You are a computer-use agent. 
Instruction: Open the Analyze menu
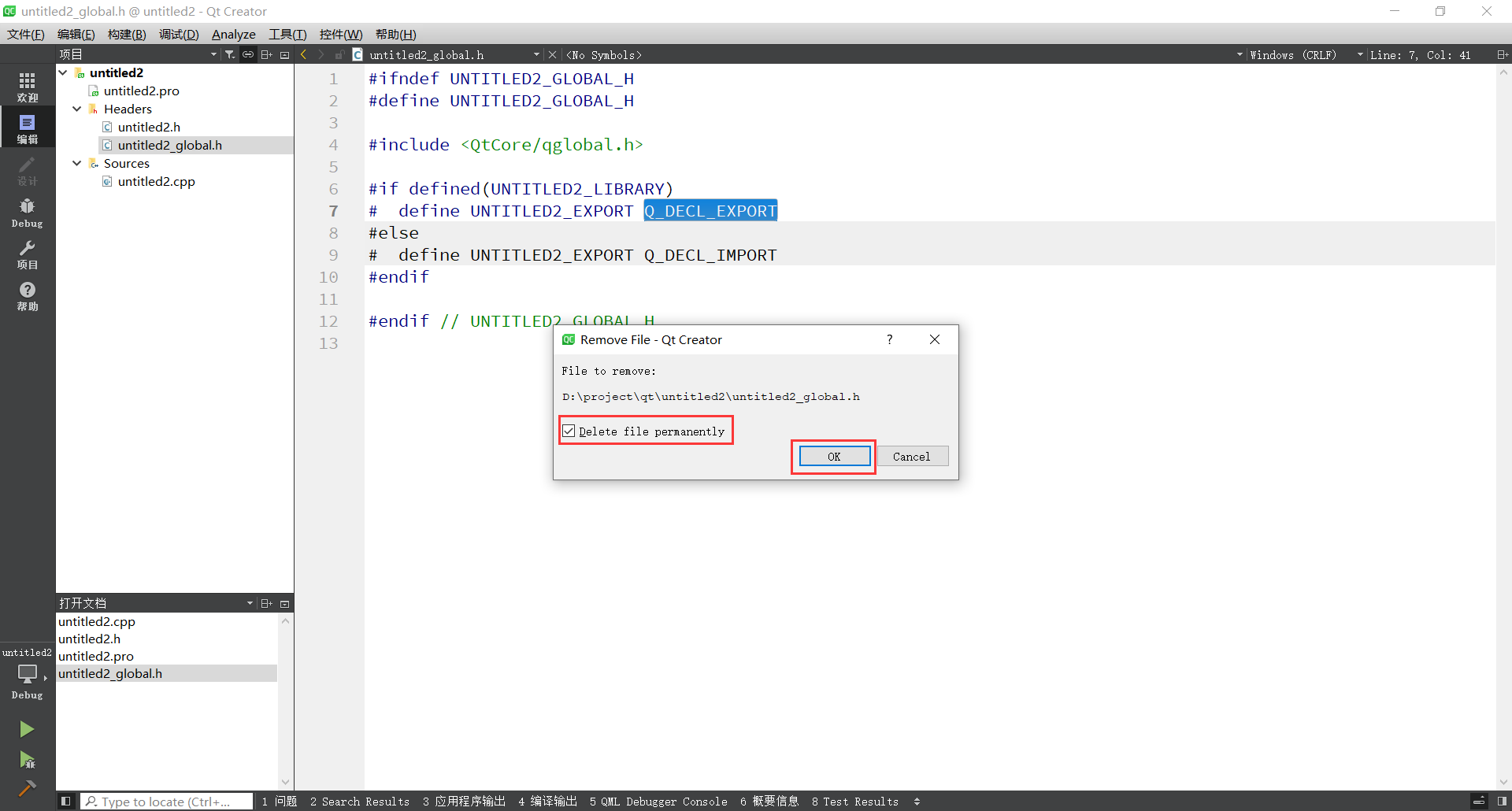click(234, 34)
